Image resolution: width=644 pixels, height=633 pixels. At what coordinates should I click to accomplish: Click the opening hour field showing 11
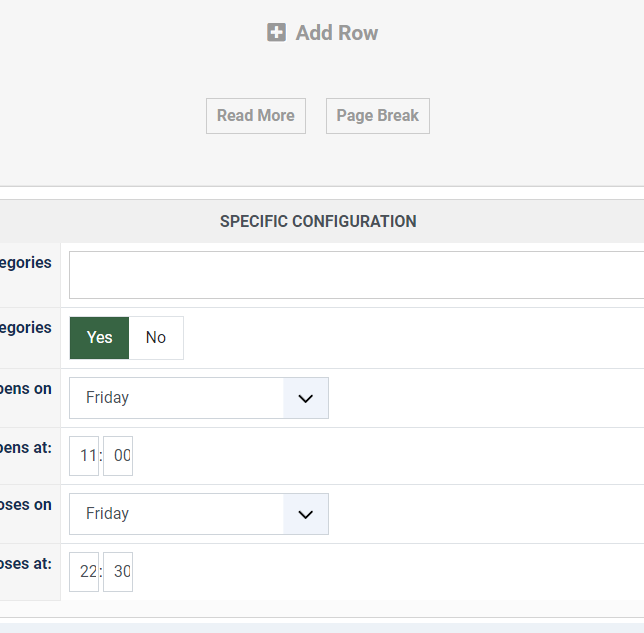coord(85,456)
